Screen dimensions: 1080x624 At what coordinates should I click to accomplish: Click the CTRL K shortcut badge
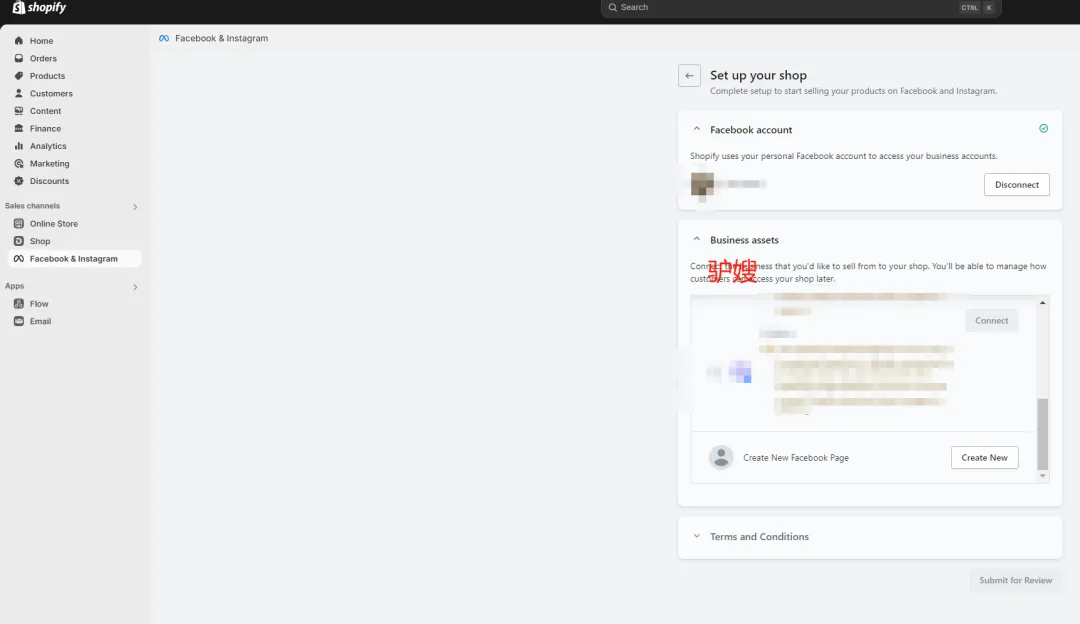click(977, 8)
